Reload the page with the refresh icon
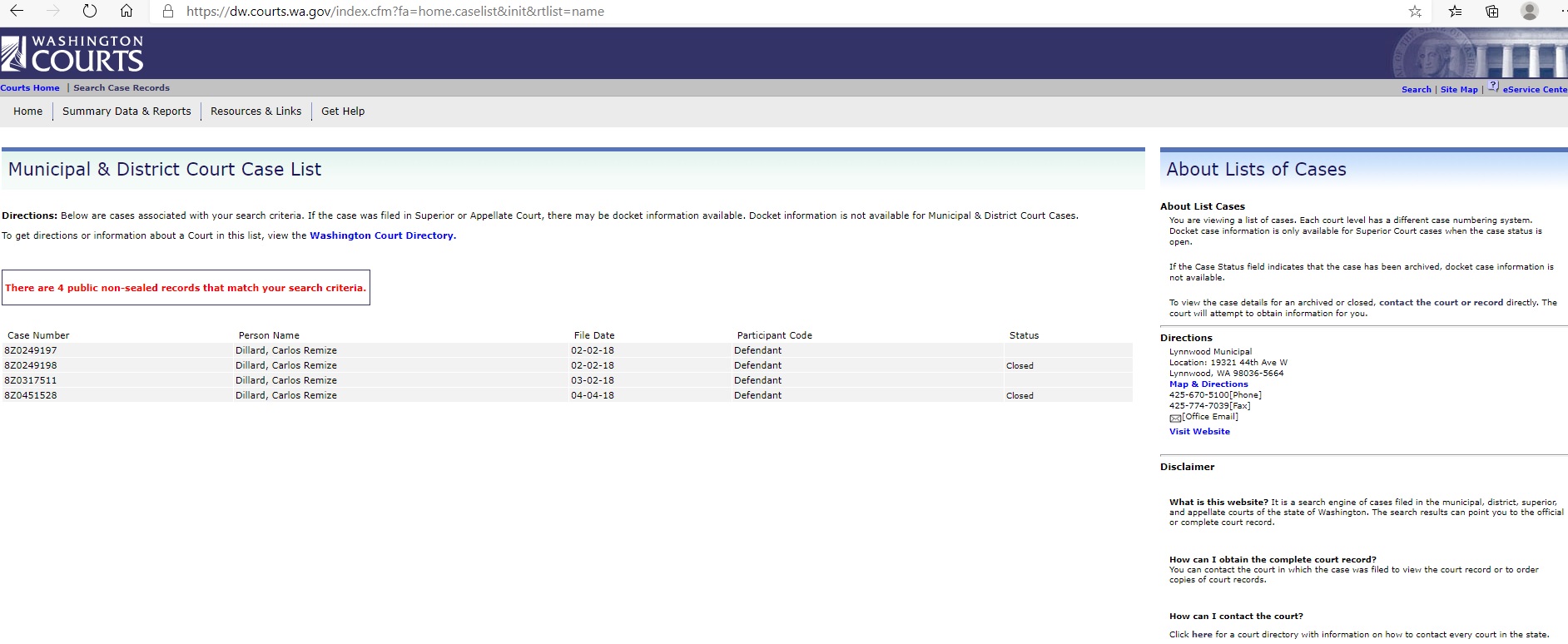Image resolution: width=1568 pixels, height=644 pixels. pyautogui.click(x=90, y=11)
